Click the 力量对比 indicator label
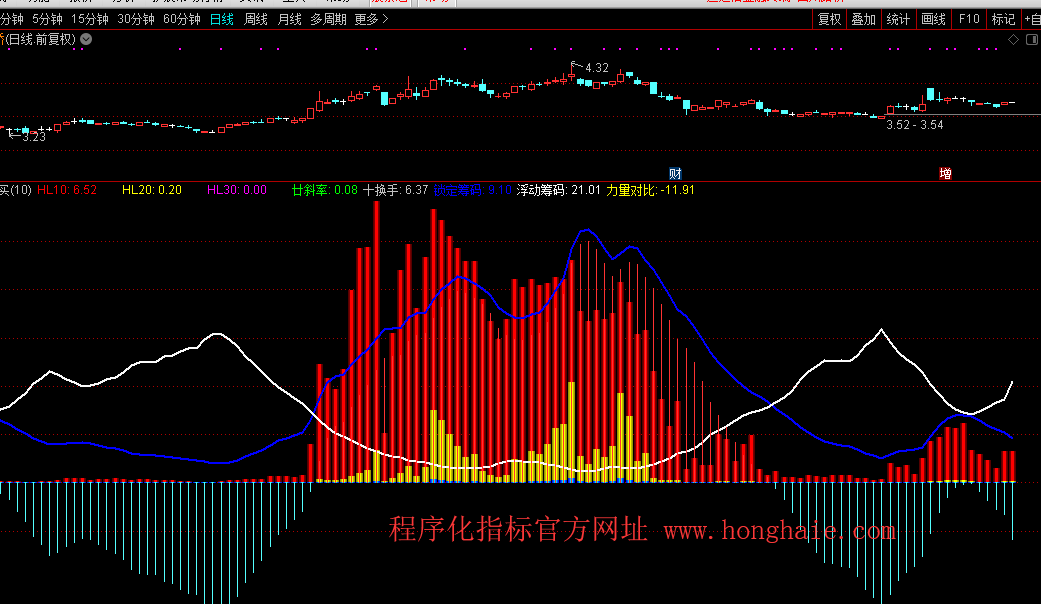 click(650, 189)
